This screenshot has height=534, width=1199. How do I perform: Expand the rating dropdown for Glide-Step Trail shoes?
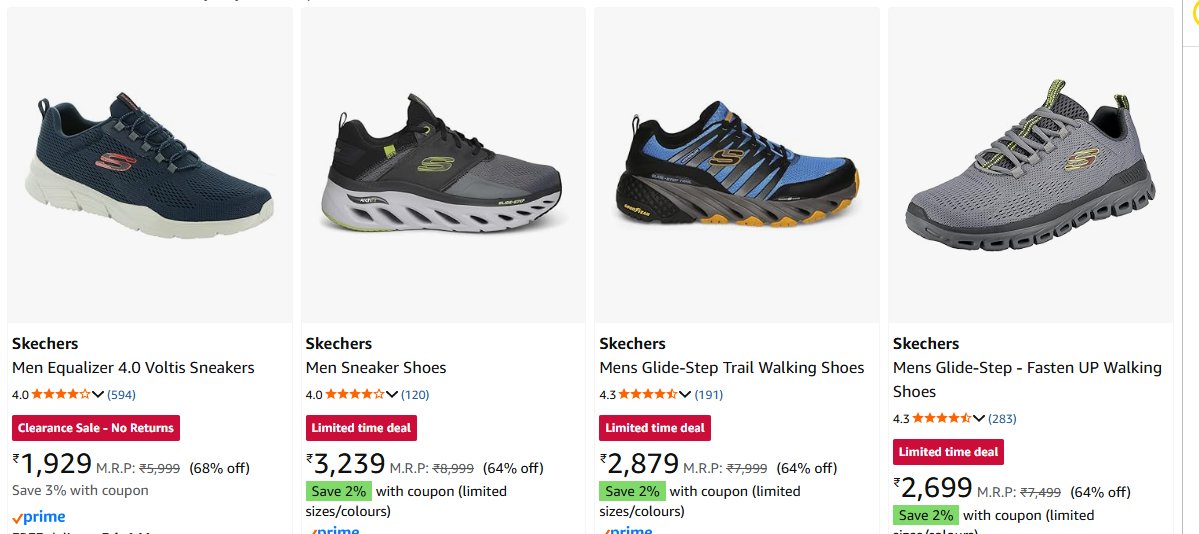pyautogui.click(x=686, y=395)
